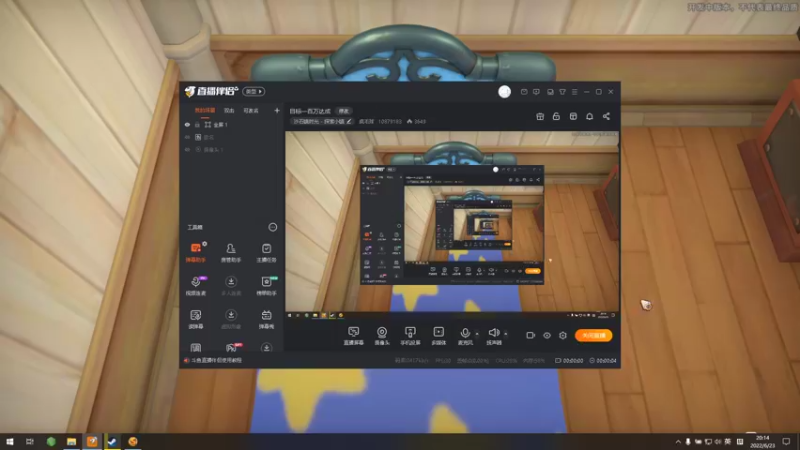Open the hamburger menu in the title bar
The width and height of the screenshot is (800, 450).
574,92
